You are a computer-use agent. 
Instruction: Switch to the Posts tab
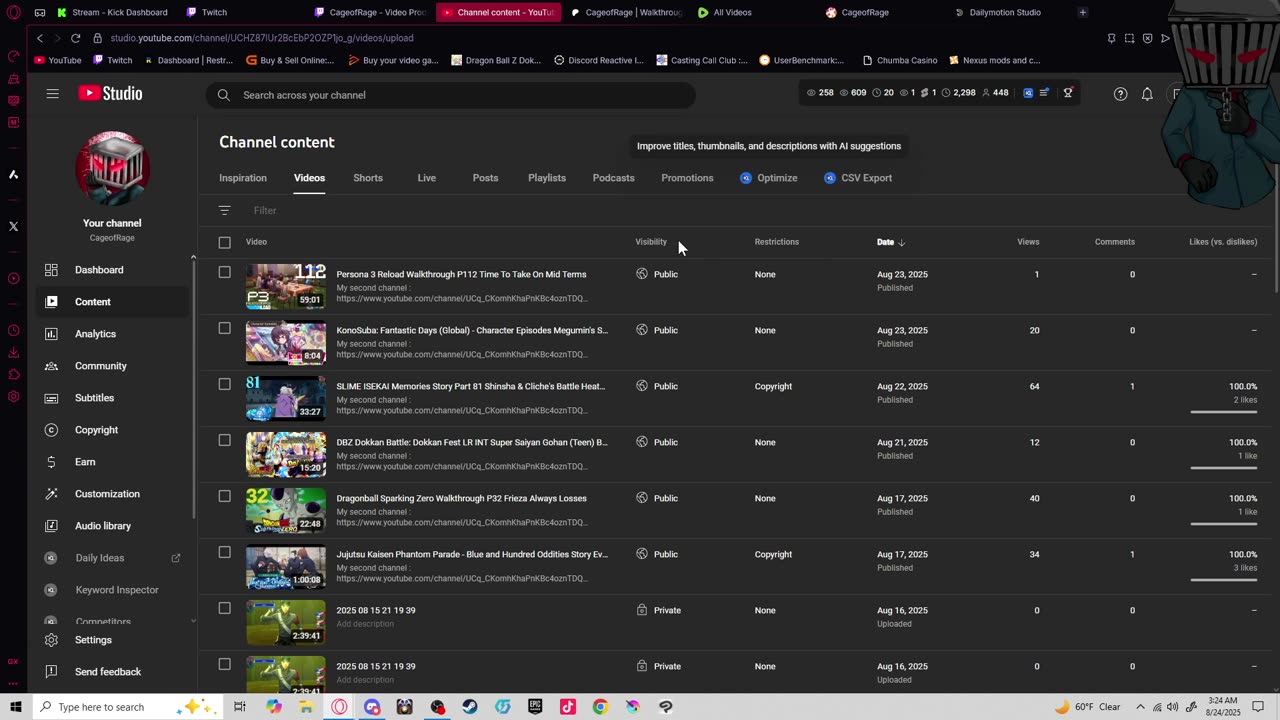485,178
